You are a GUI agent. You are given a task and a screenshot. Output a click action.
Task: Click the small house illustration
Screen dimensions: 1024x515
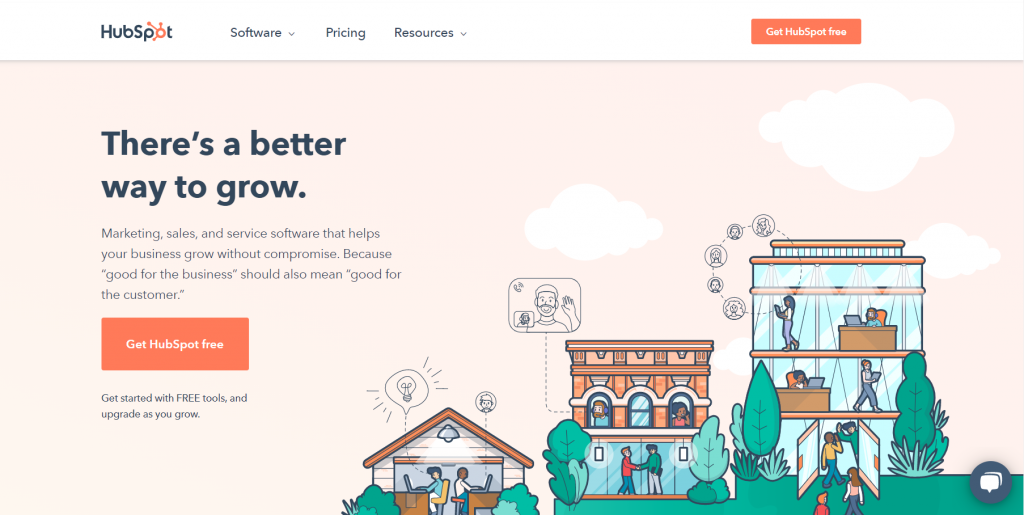tap(448, 461)
